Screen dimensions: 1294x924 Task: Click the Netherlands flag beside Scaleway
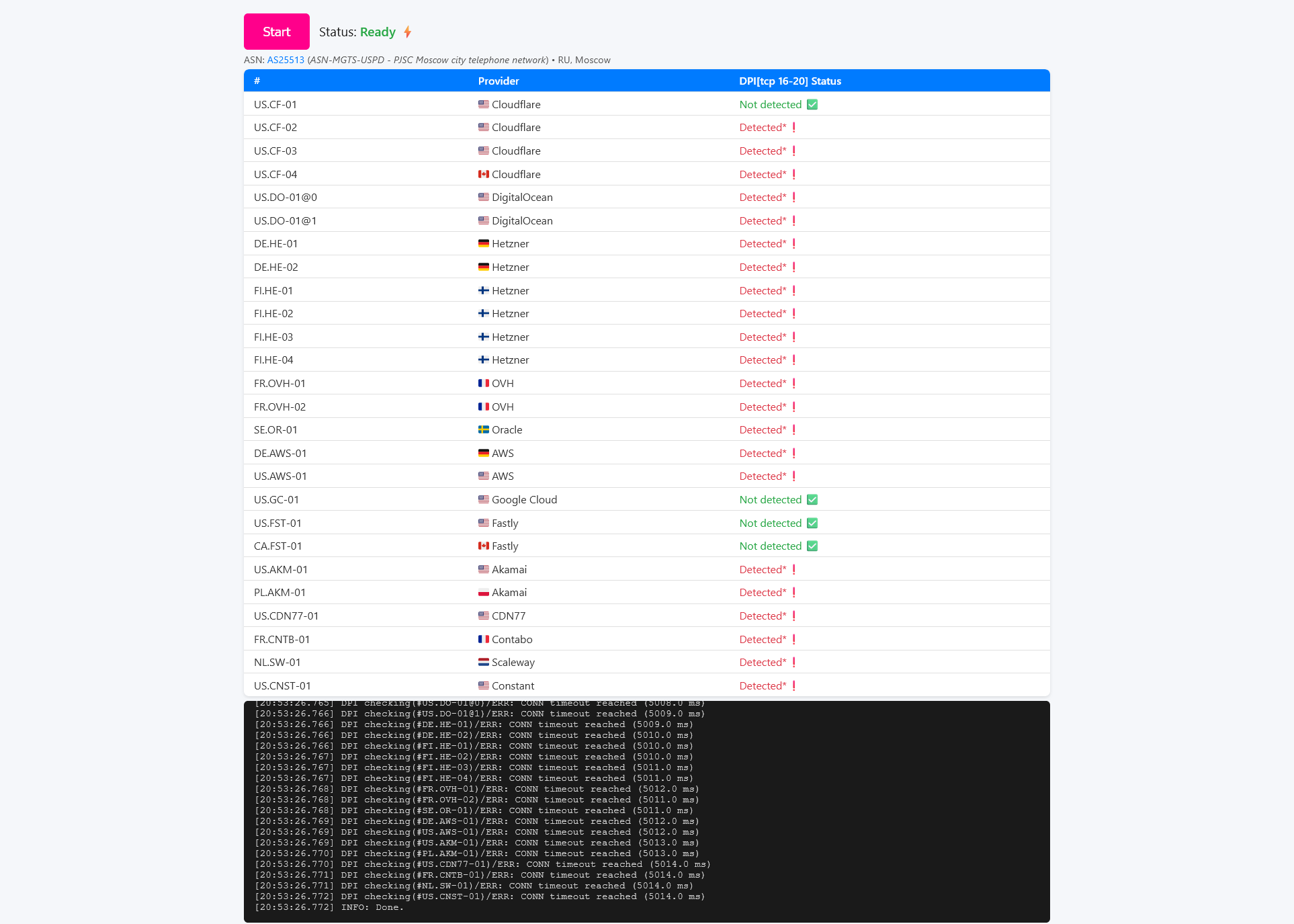click(x=483, y=662)
